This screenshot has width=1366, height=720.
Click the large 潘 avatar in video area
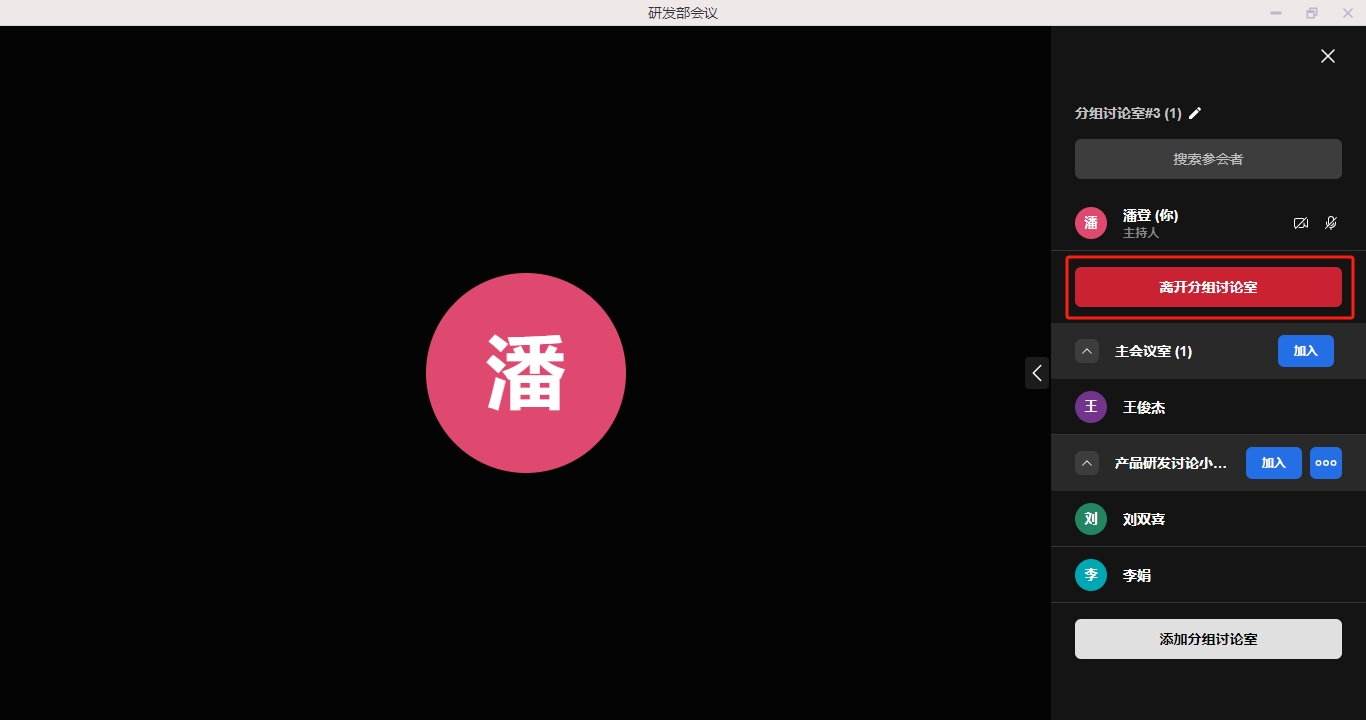pos(526,373)
